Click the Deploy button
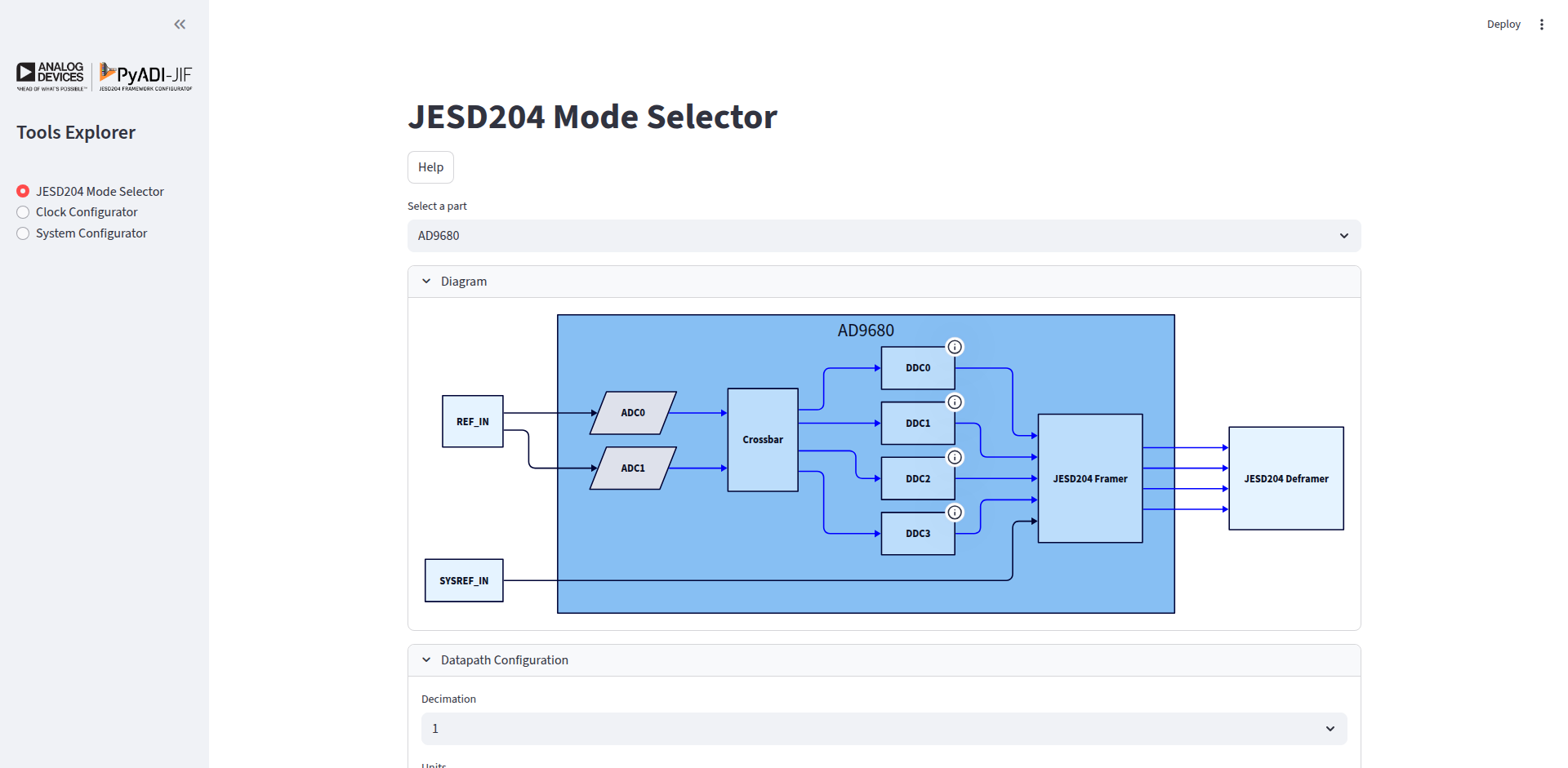This screenshot has height=768, width=1568. 1503,24
